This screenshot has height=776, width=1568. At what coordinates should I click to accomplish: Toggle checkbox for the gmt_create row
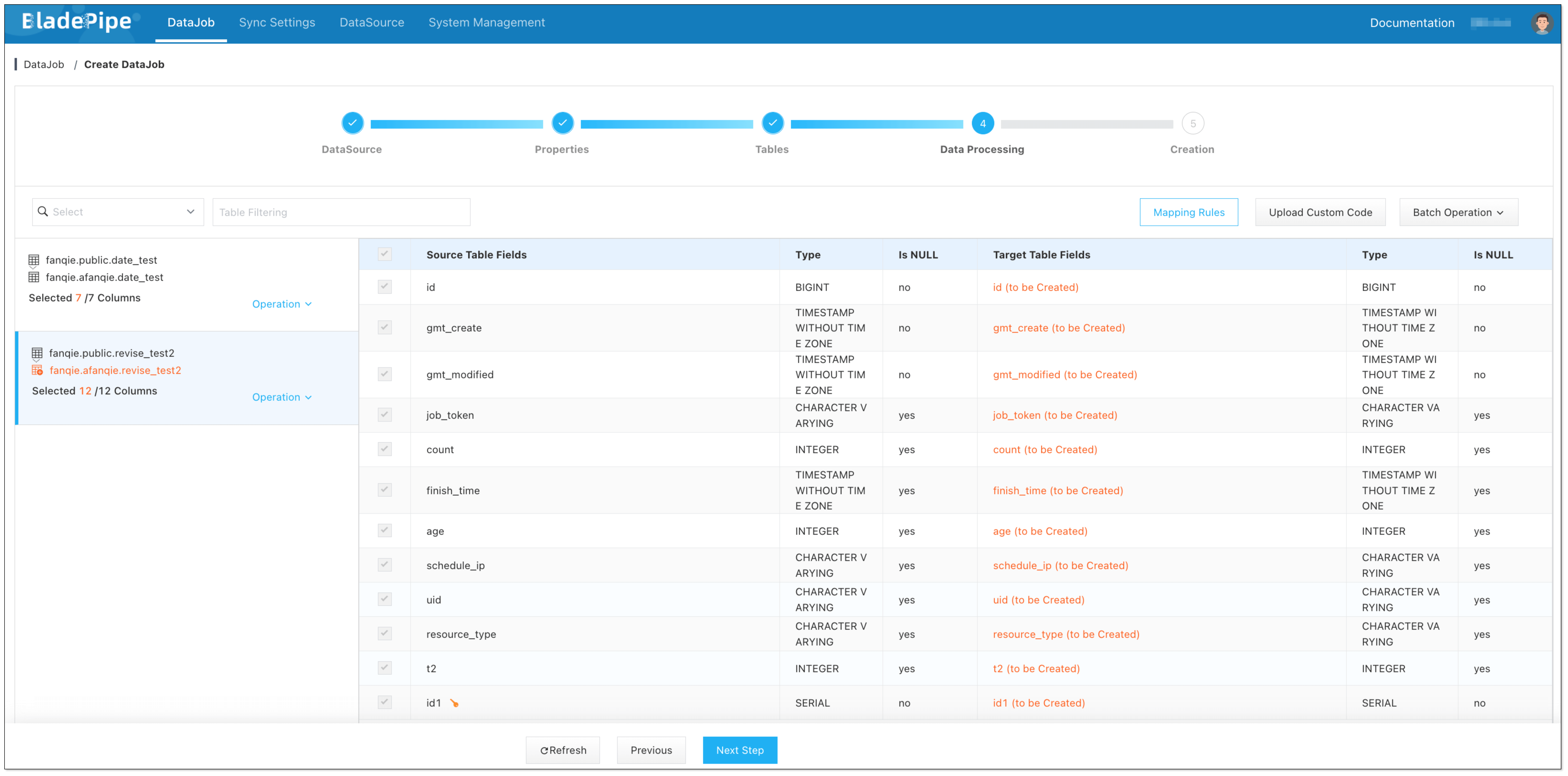[385, 327]
